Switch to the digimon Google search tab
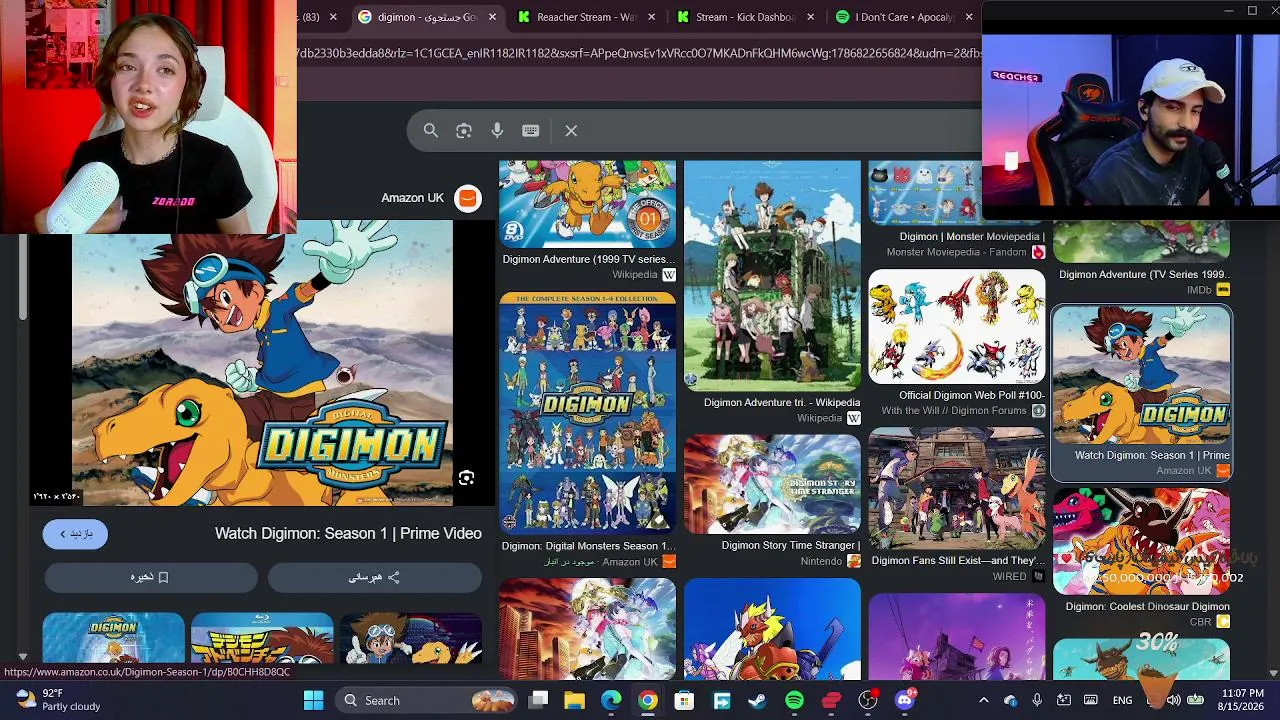The image size is (1280, 720). (427, 17)
